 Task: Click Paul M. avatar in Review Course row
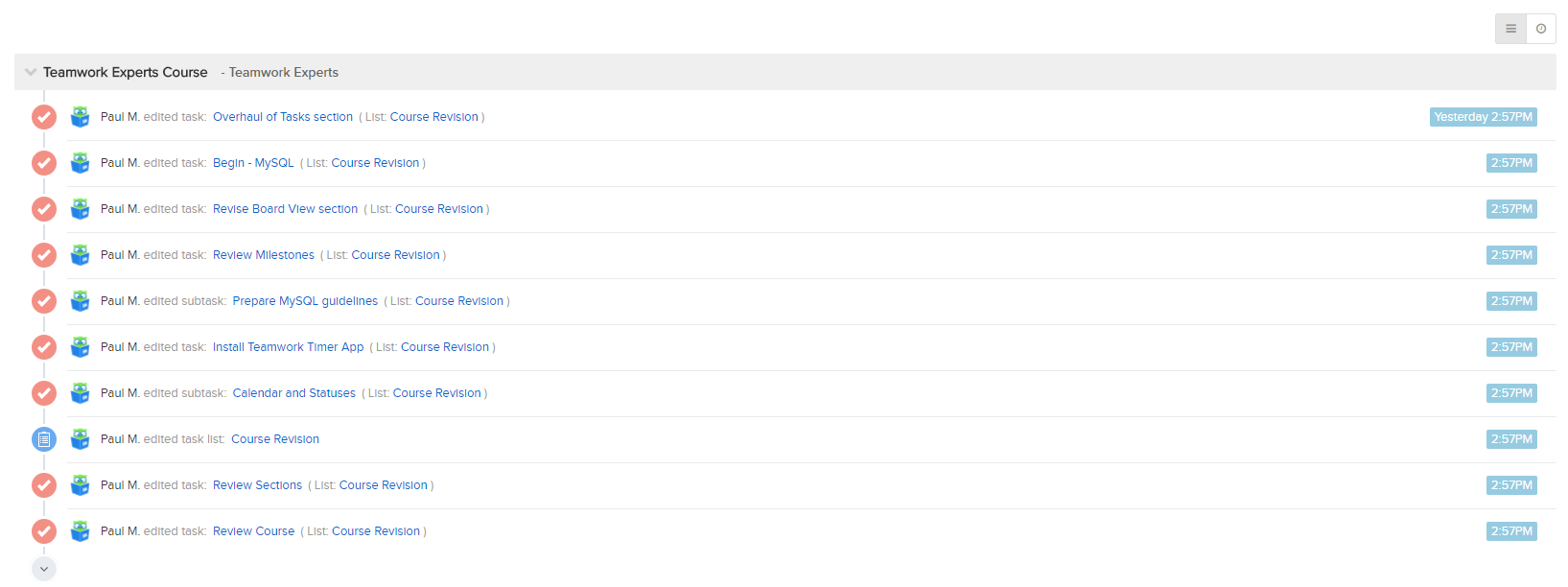tap(81, 531)
